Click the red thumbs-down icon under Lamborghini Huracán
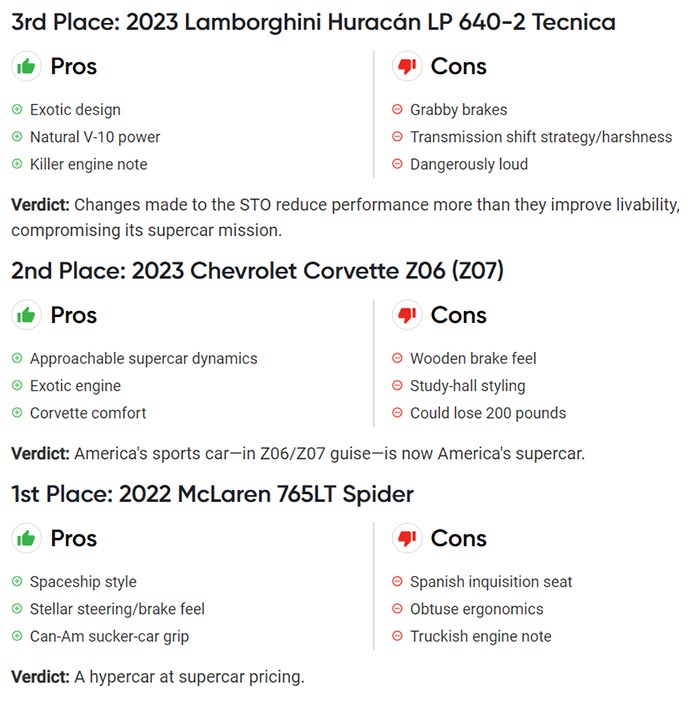The height and width of the screenshot is (703, 700). point(407,66)
